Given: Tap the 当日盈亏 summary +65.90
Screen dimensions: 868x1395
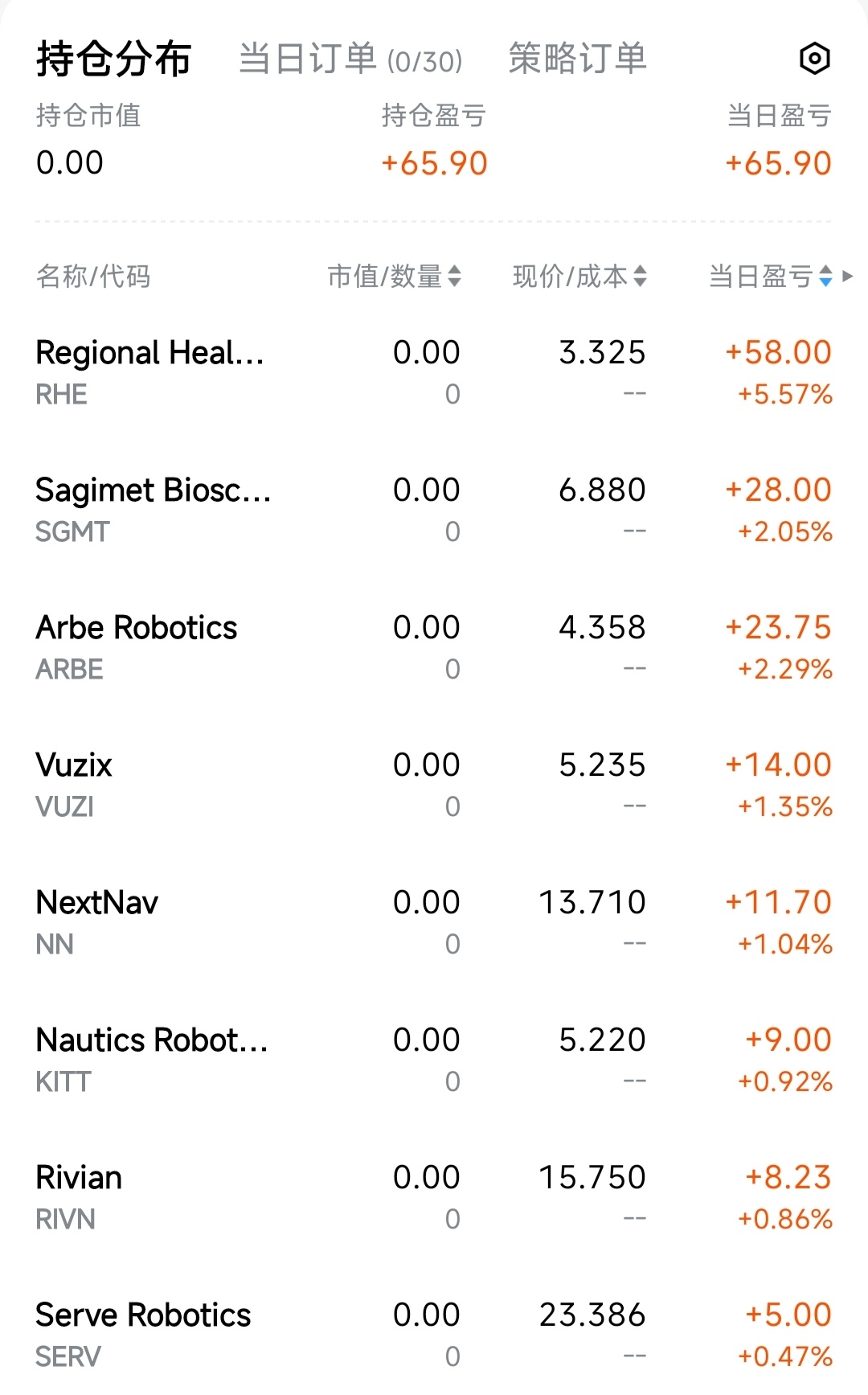Looking at the screenshot, I should (778, 163).
